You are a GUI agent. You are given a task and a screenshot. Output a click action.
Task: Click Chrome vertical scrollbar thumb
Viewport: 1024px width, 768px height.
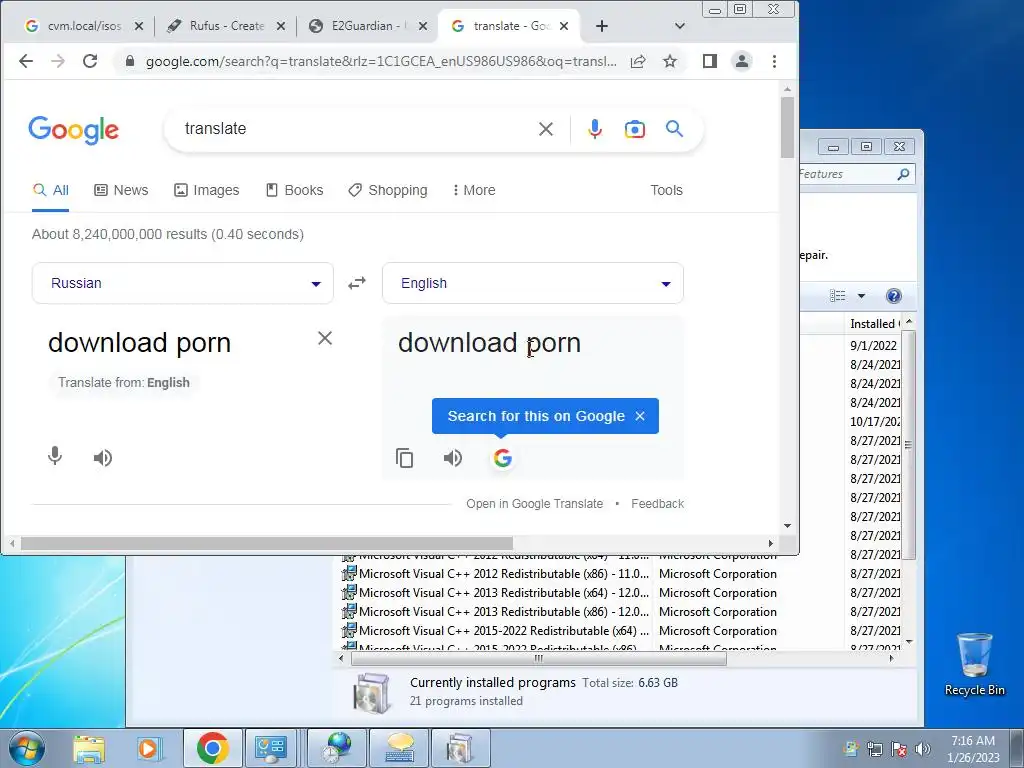tap(787, 127)
